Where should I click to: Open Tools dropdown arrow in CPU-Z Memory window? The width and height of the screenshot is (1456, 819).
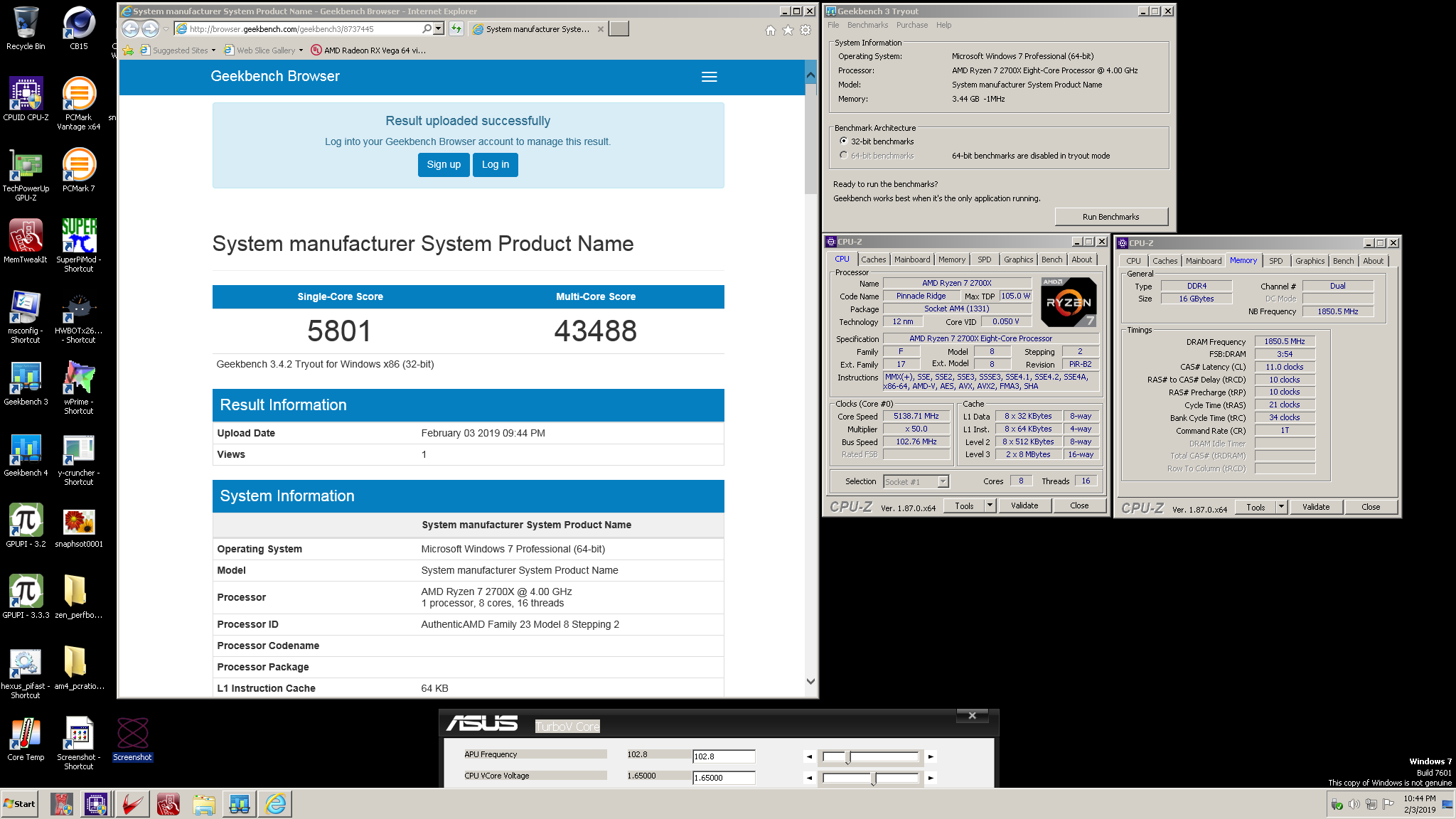(1281, 507)
